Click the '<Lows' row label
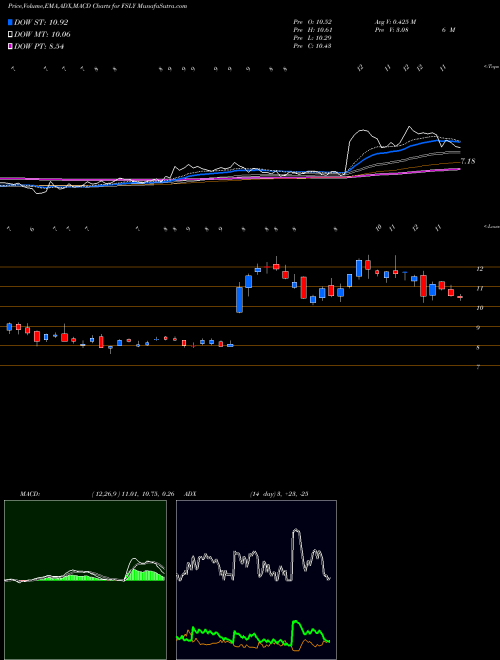This screenshot has width=500, height=660. (491, 226)
